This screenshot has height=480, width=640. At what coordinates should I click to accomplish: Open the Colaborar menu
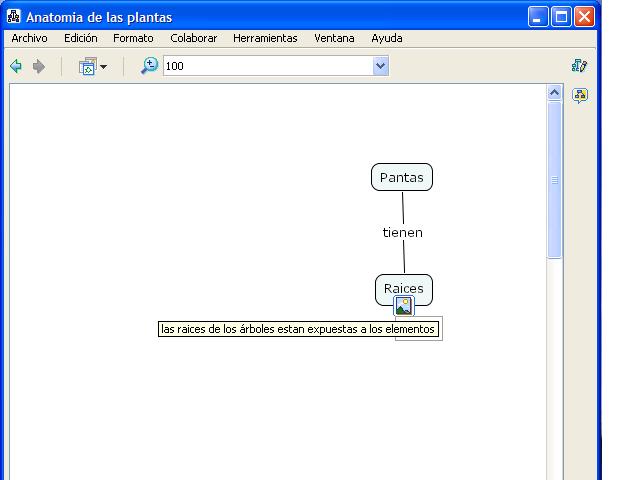tap(193, 38)
